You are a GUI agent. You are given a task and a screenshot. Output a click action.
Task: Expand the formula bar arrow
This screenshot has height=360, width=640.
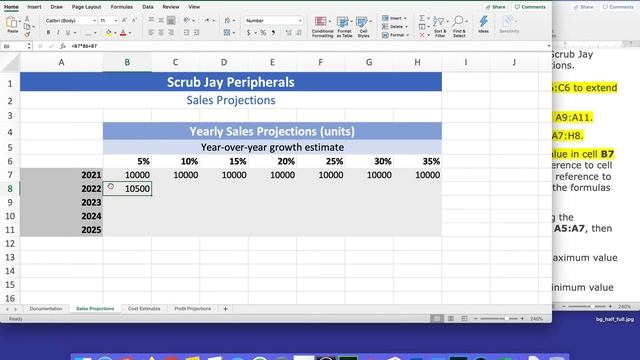click(x=549, y=47)
